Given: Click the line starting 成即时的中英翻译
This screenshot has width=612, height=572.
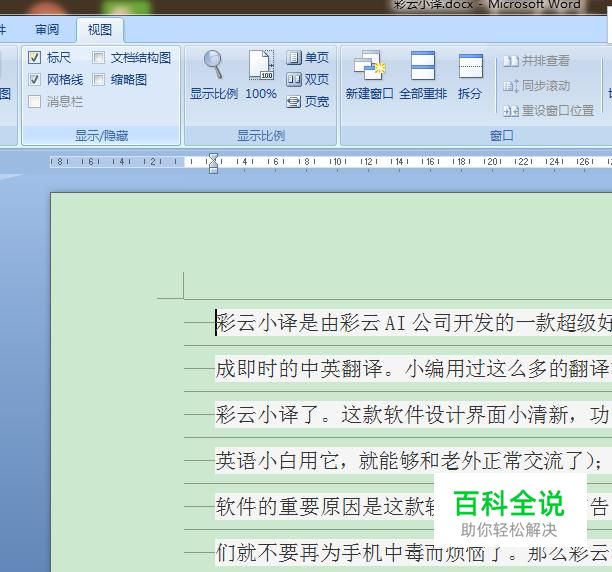Looking at the screenshot, I should point(413,369).
